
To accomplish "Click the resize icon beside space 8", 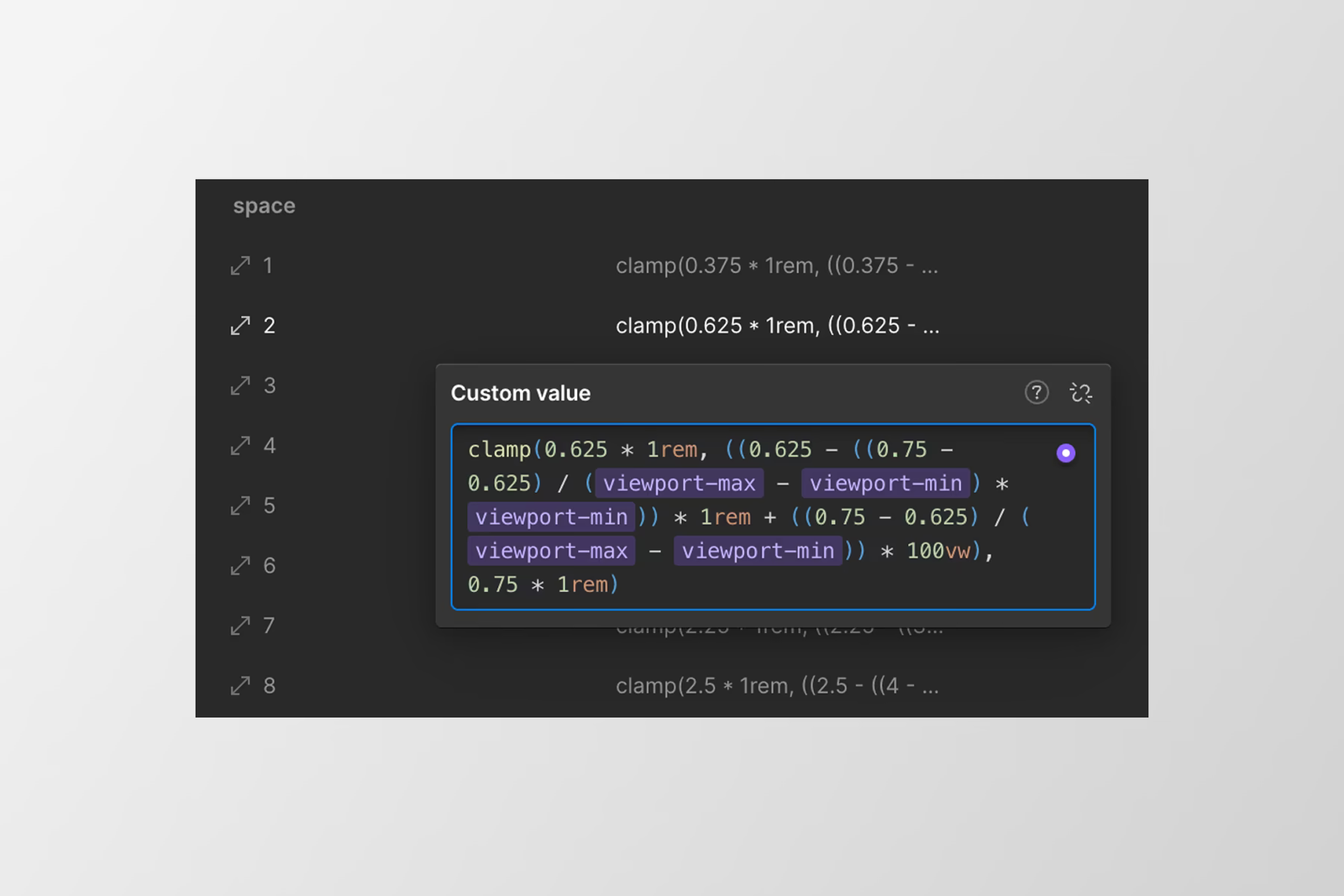I will pos(240,686).
